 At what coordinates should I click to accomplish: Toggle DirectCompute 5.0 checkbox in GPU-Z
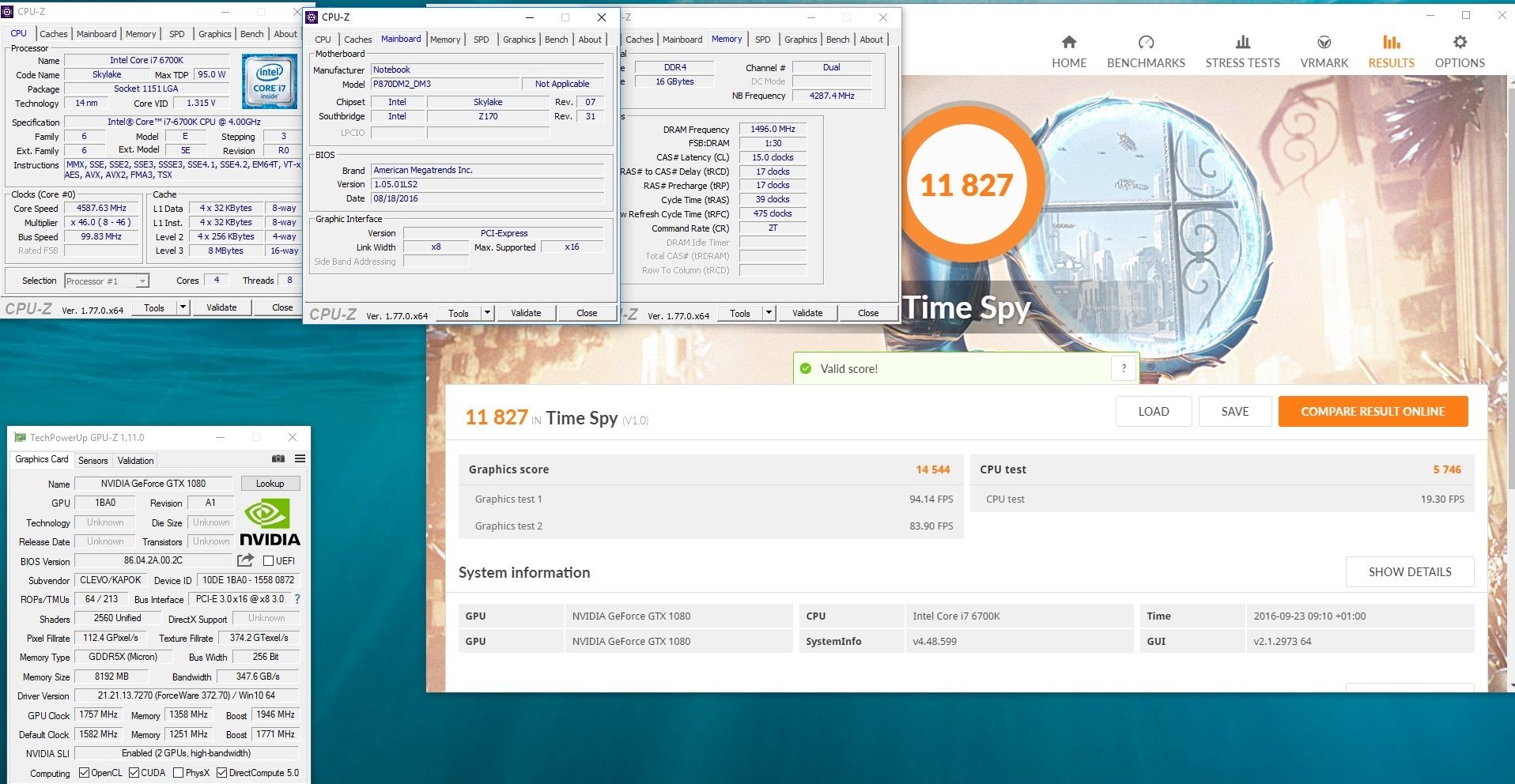click(221, 773)
